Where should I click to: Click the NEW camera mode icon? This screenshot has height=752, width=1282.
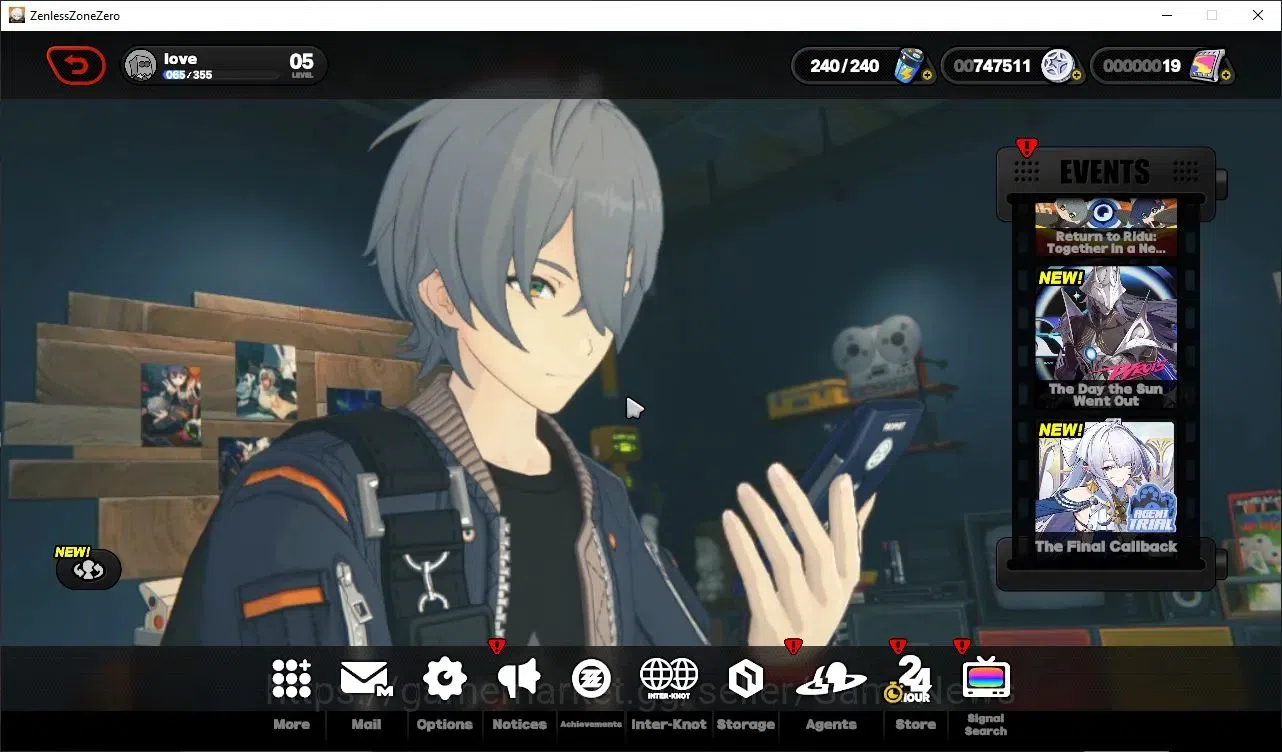(89, 570)
